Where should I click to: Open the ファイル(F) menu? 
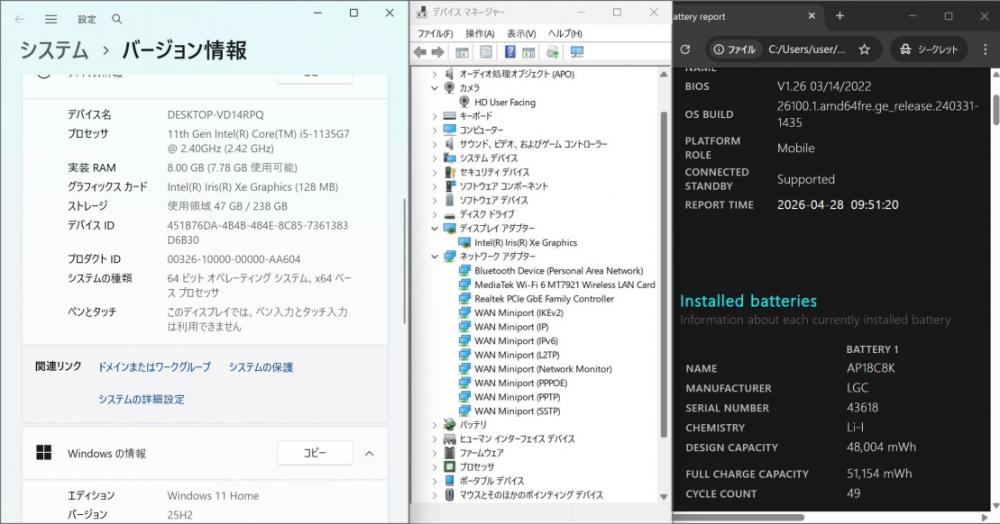click(435, 33)
